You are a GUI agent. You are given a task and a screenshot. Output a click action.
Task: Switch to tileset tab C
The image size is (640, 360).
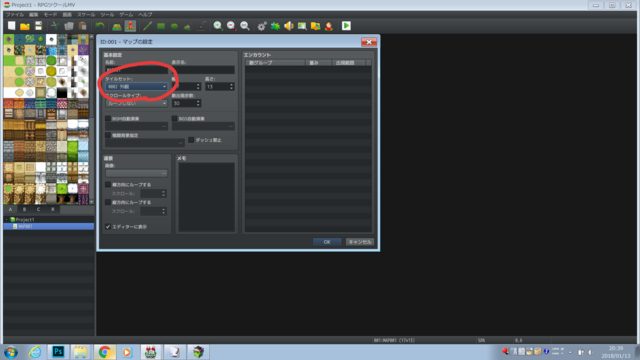38,209
